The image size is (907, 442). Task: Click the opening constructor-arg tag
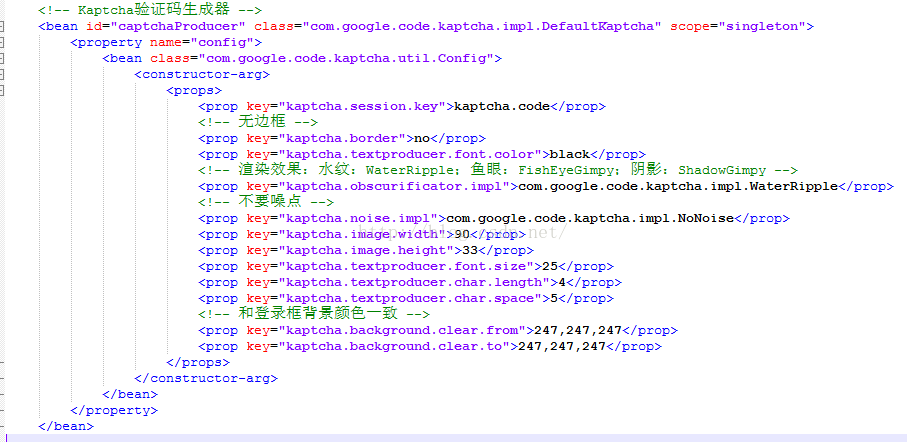click(x=202, y=75)
